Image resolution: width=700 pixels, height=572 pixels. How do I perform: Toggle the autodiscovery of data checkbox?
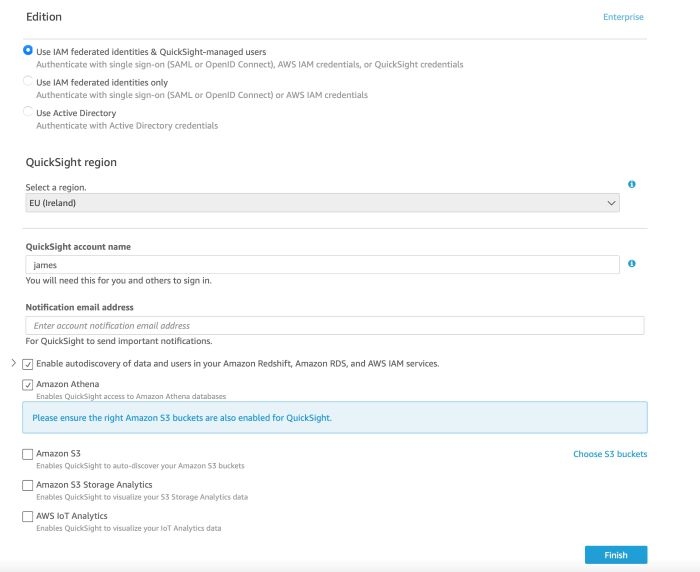coord(28,364)
